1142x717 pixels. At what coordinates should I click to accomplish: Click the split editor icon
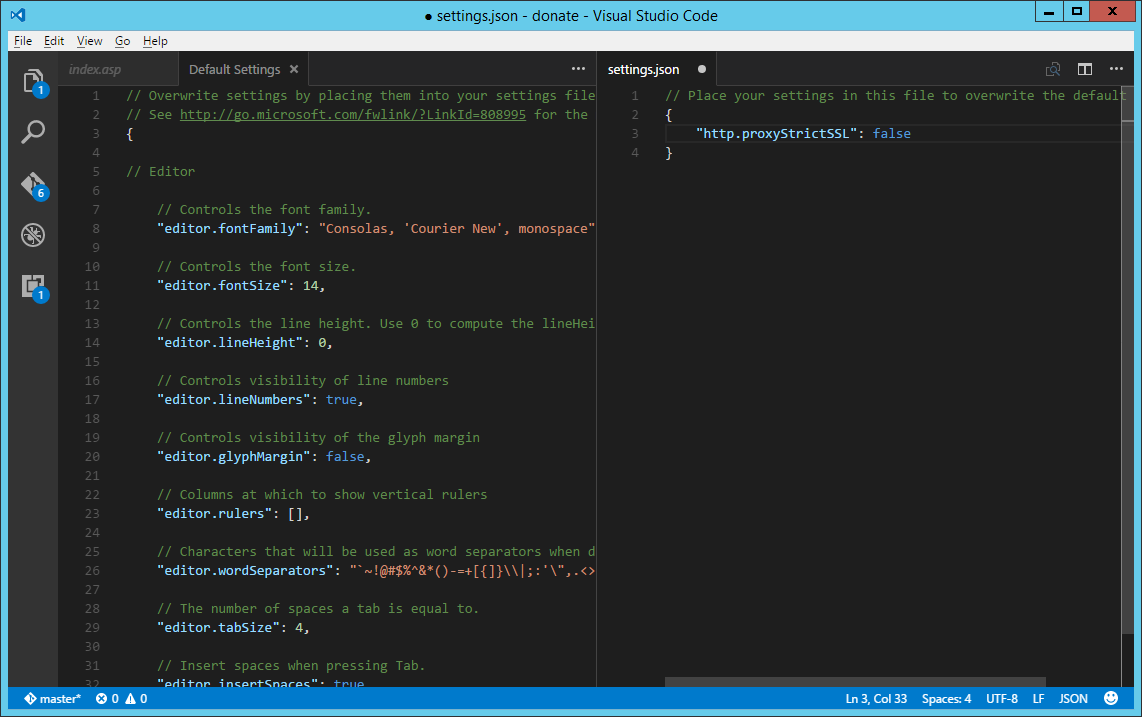click(x=1084, y=69)
